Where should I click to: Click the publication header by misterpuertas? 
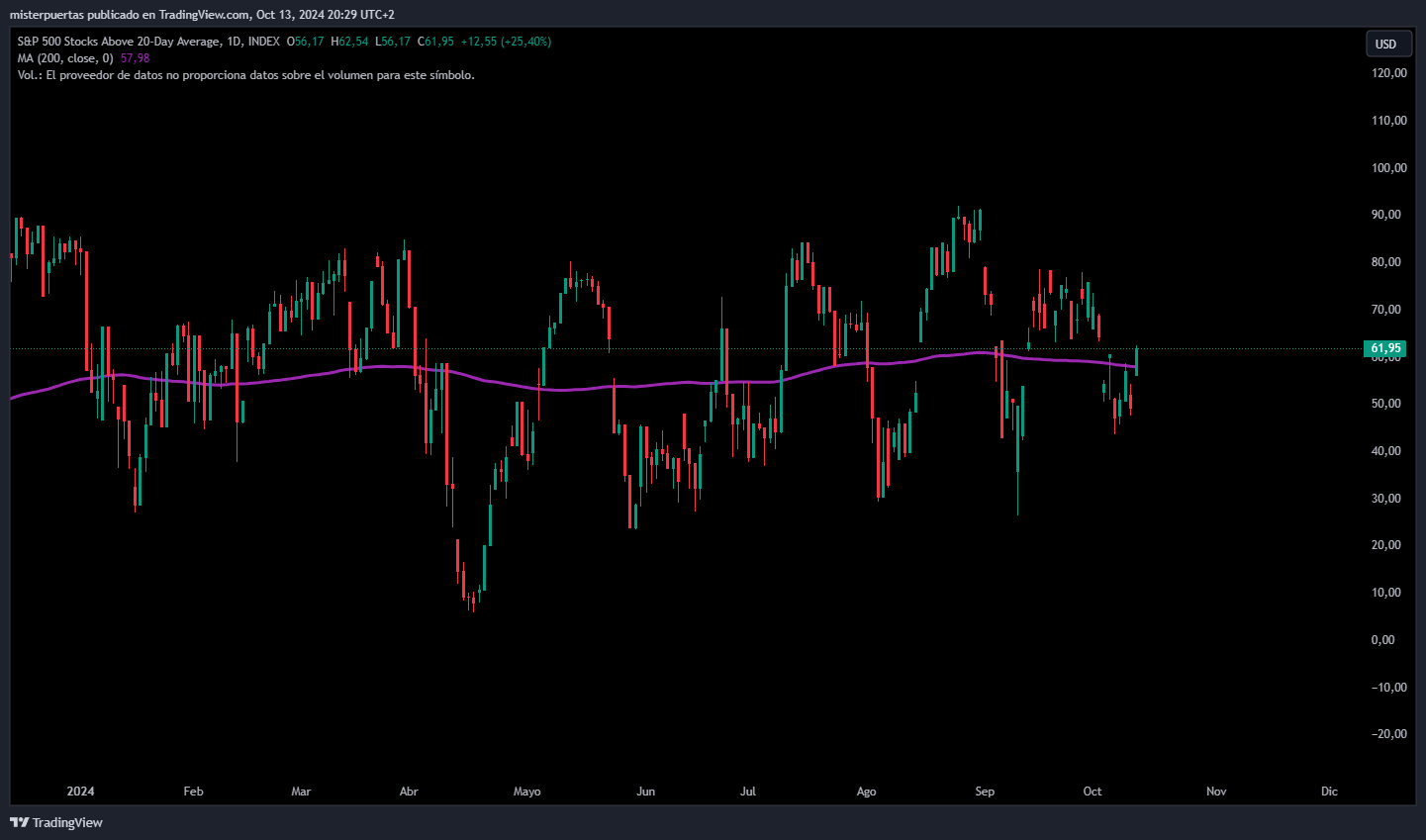click(202, 15)
